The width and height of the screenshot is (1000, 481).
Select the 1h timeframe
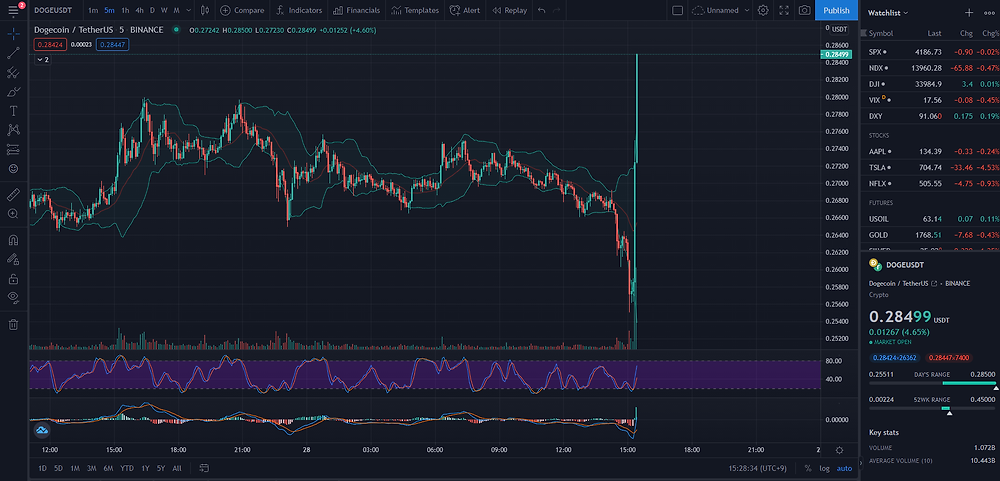tap(125, 10)
